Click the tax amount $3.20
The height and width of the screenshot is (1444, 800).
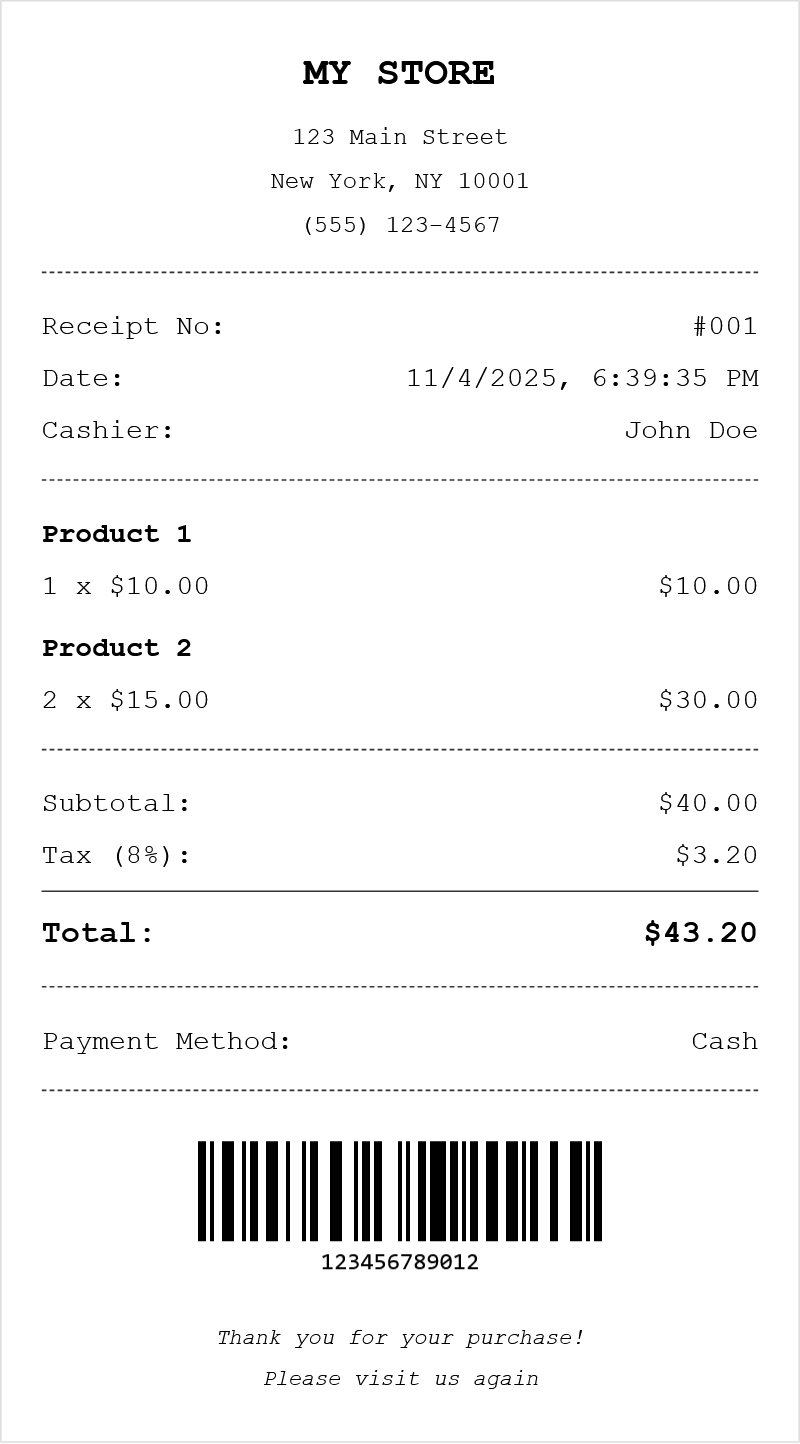pos(716,855)
